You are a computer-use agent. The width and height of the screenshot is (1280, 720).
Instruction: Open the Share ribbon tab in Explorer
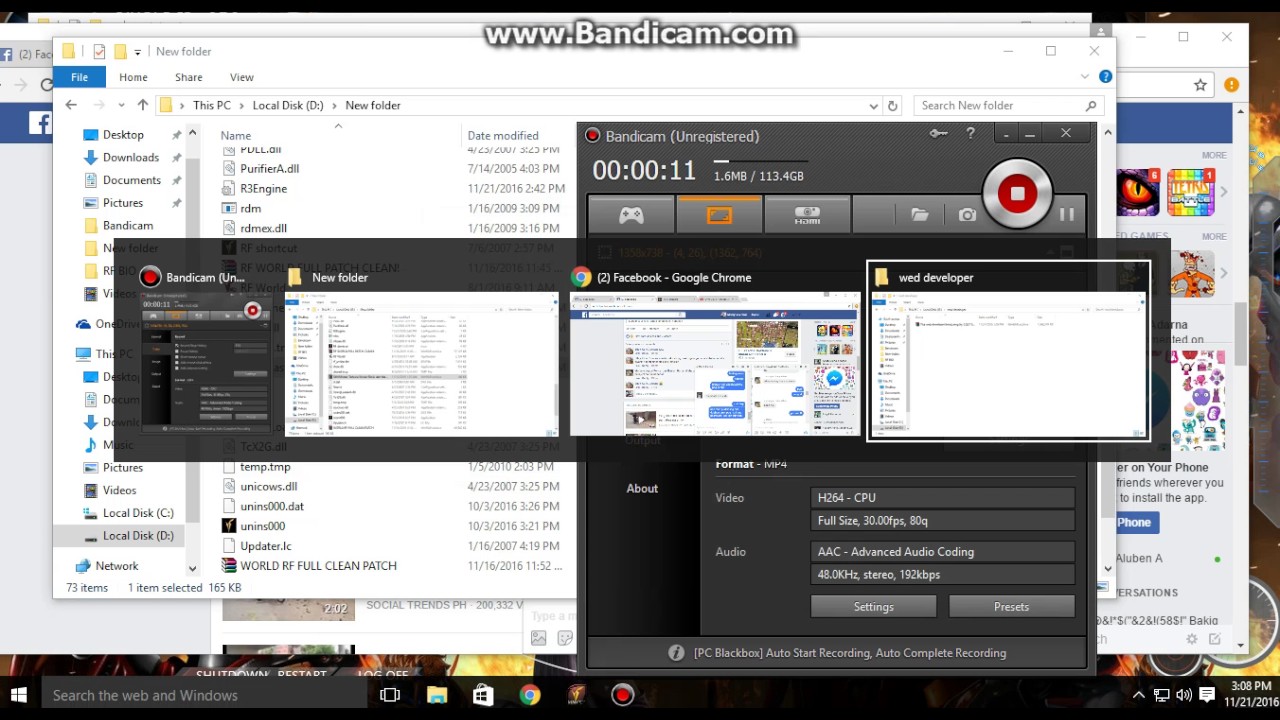pyautogui.click(x=188, y=77)
